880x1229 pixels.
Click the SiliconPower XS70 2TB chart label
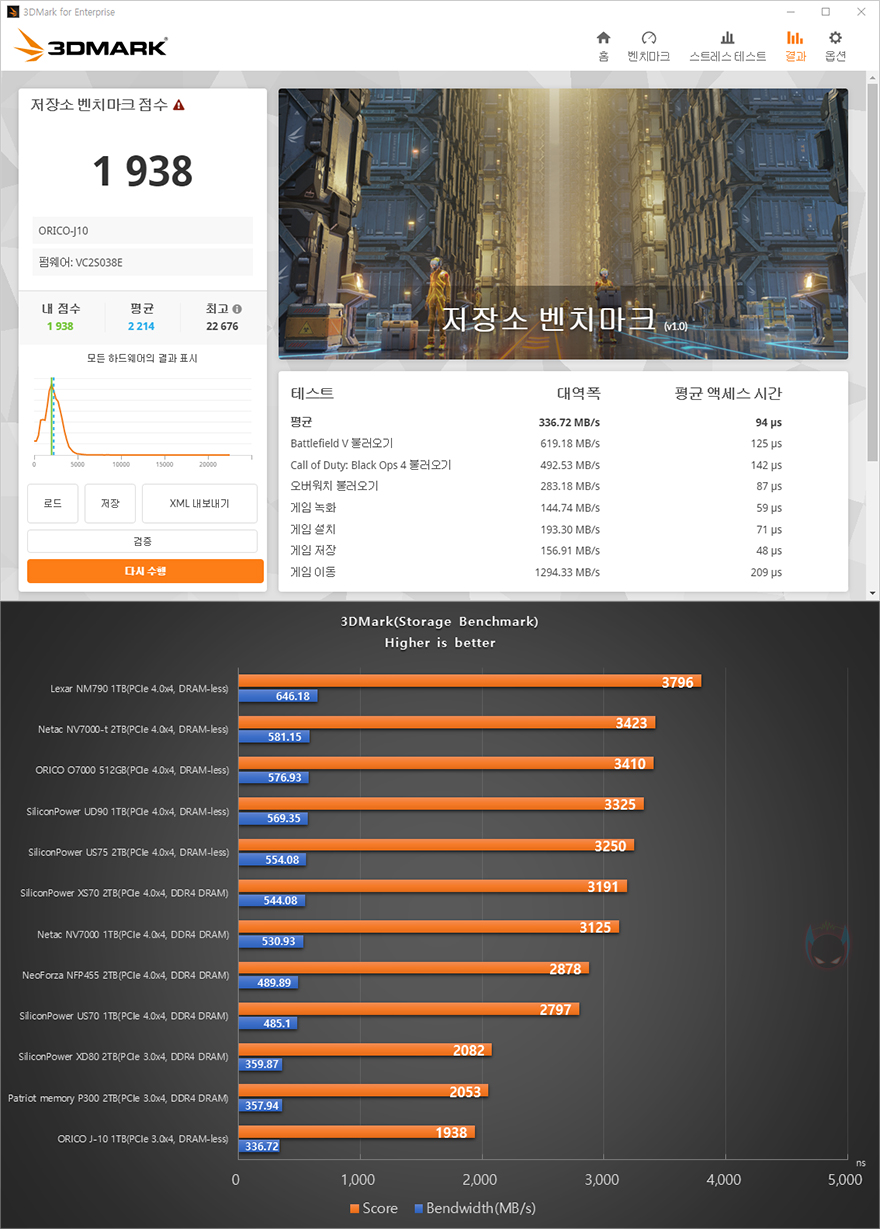tap(125, 892)
